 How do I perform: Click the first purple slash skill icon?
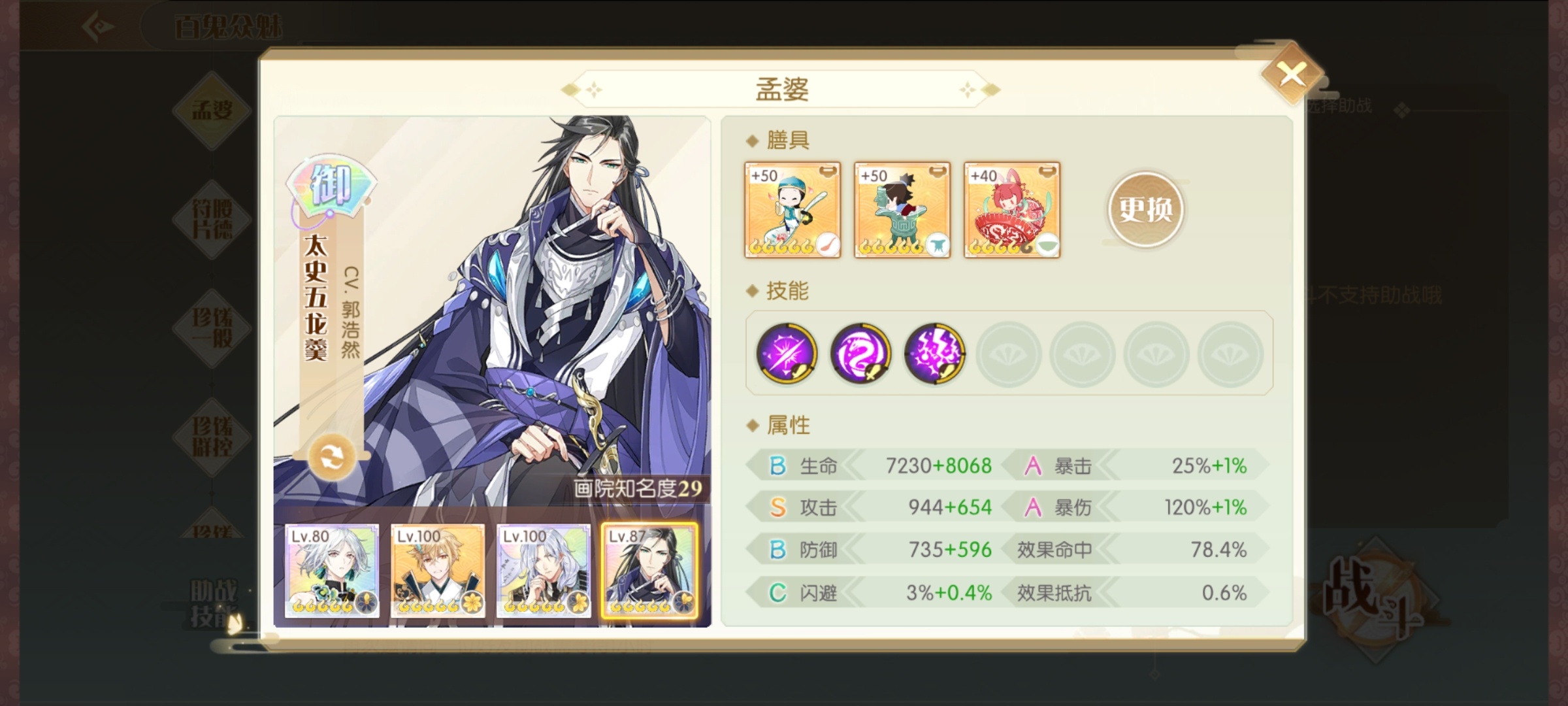tap(787, 353)
